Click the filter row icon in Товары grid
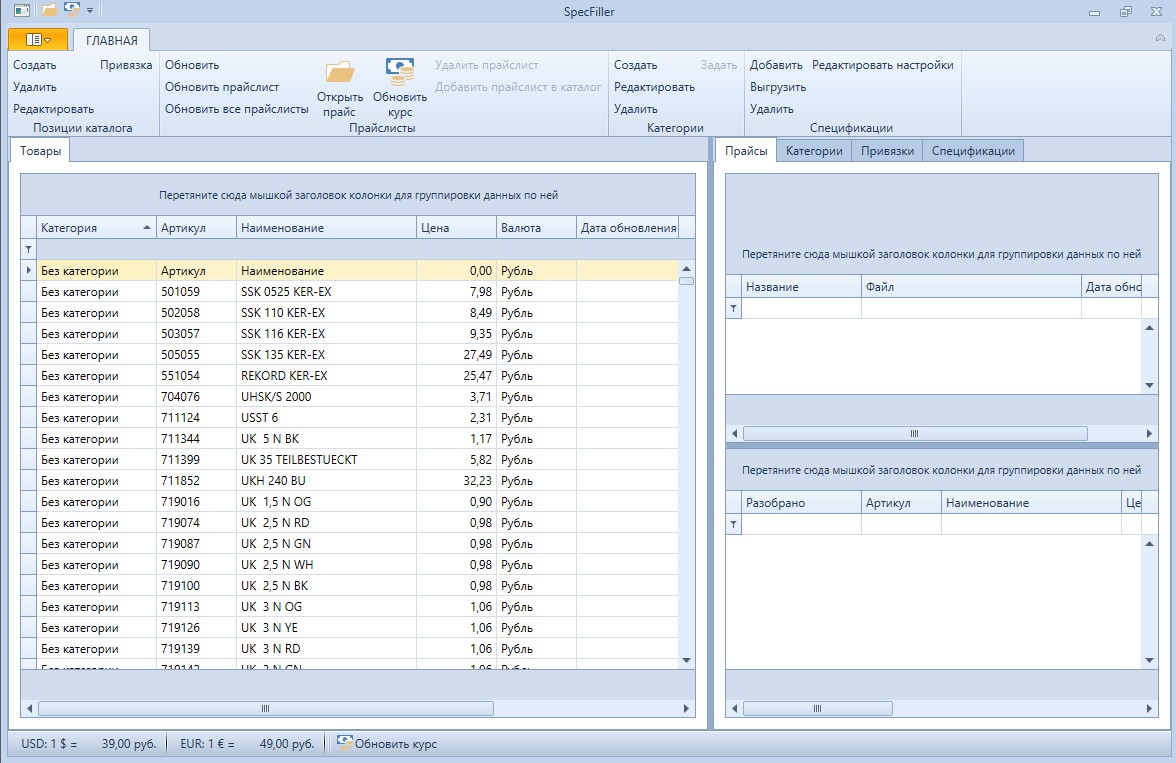 click(x=28, y=249)
